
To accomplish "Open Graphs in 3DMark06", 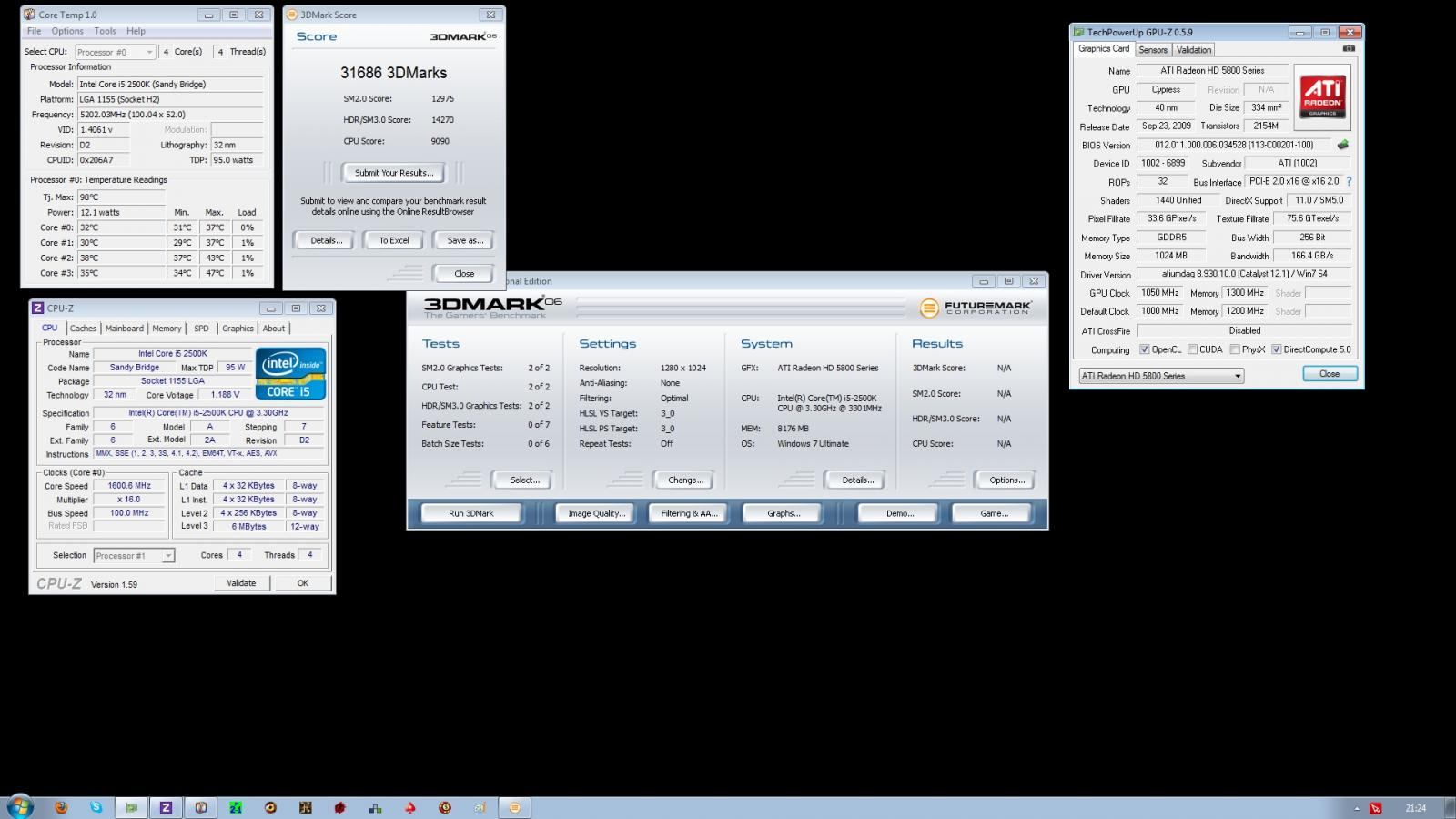I will coord(784,513).
